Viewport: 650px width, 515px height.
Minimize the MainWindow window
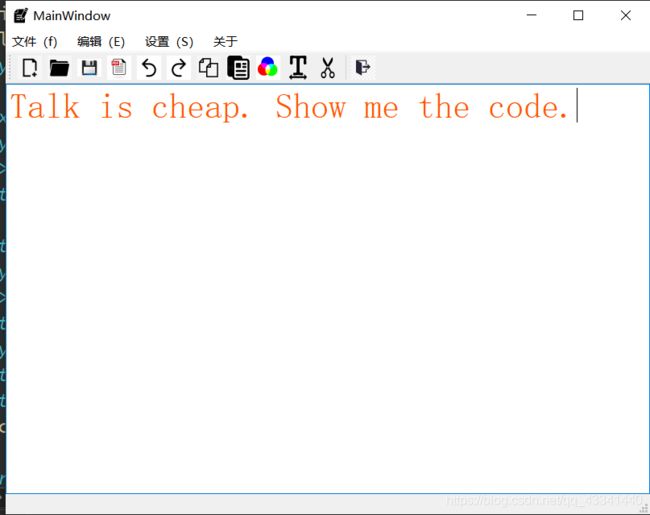tap(531, 16)
